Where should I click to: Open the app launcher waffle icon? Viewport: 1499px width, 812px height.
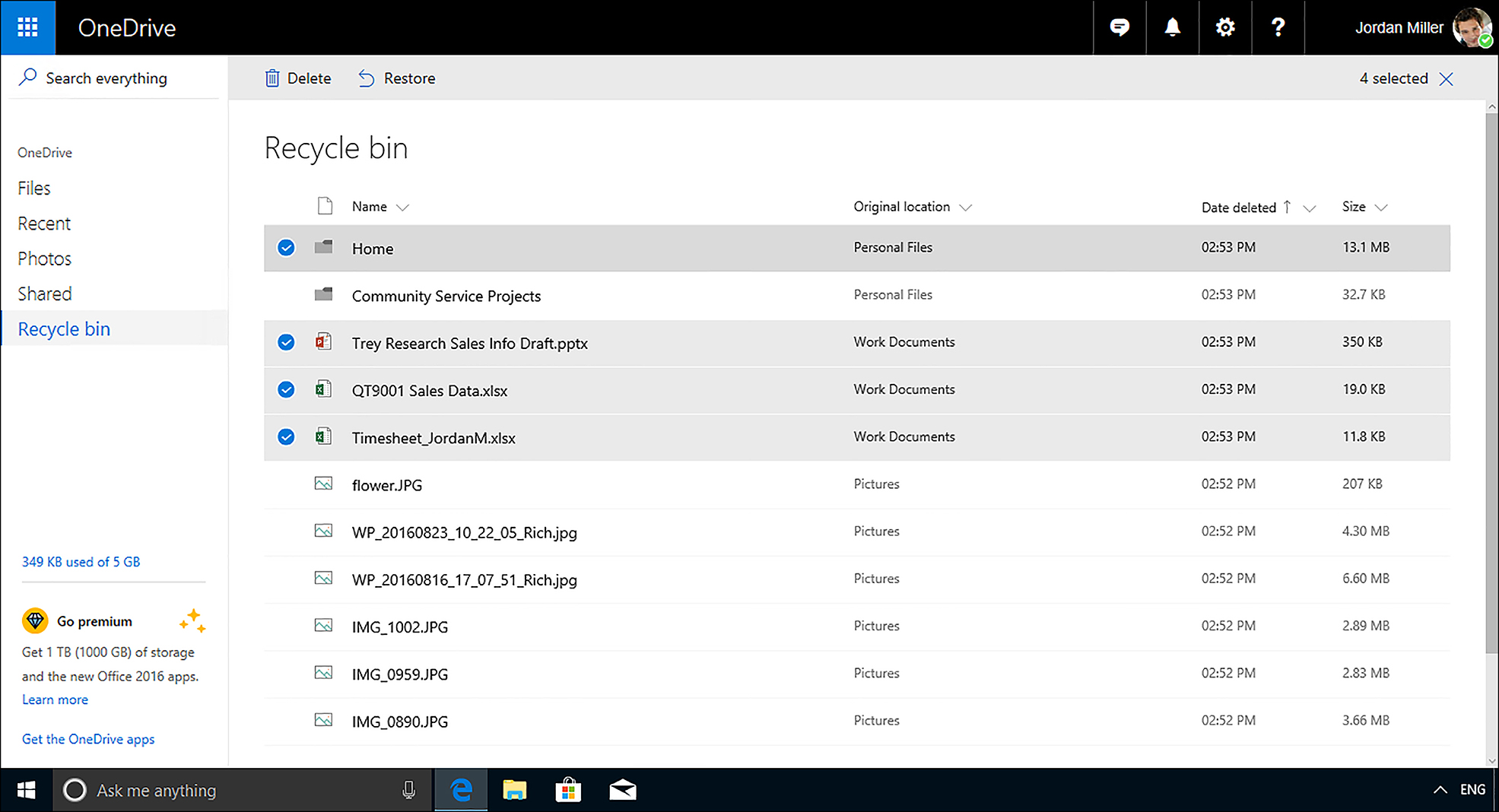[27, 27]
